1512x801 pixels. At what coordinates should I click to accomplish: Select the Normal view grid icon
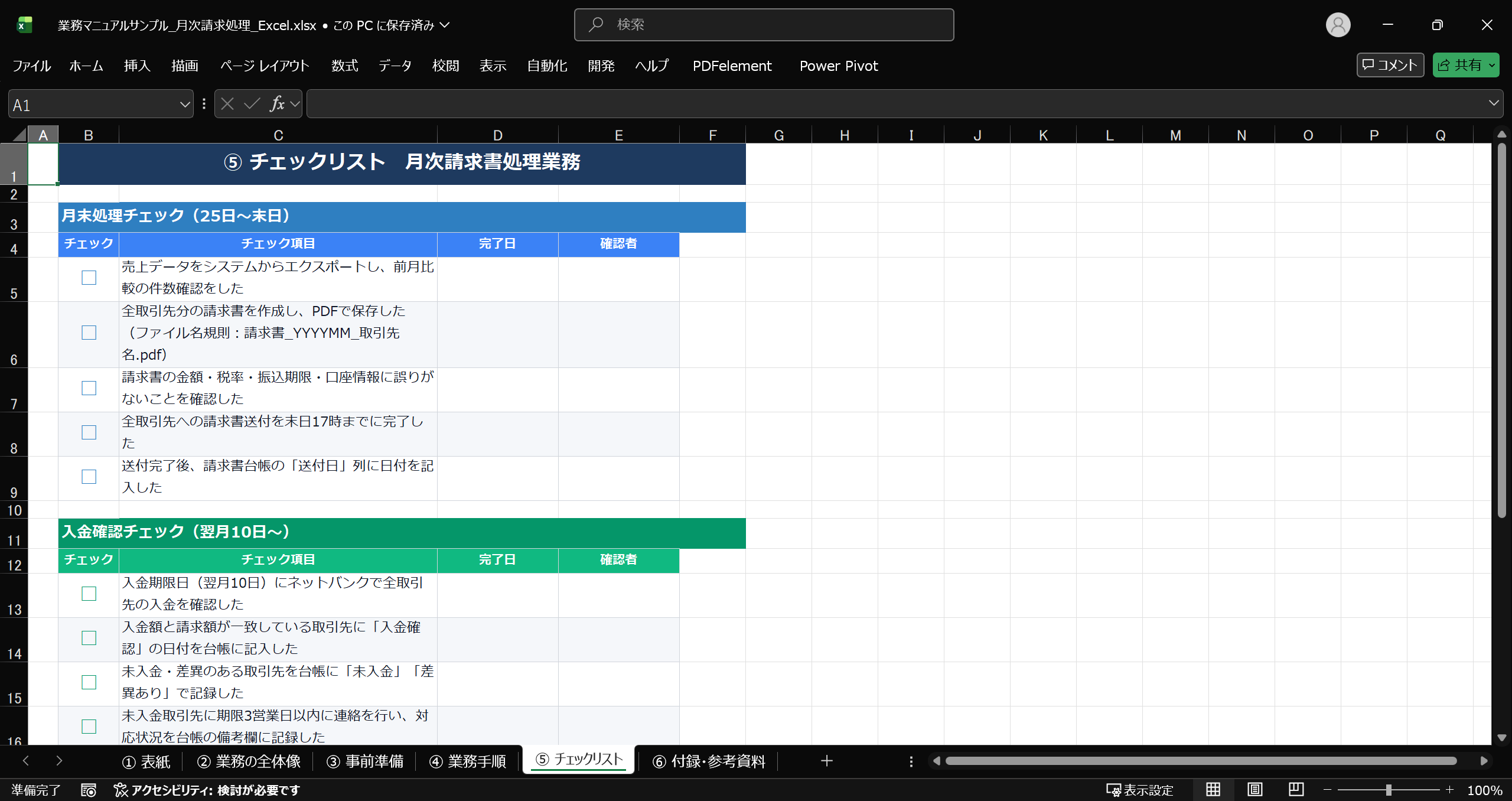1213,790
